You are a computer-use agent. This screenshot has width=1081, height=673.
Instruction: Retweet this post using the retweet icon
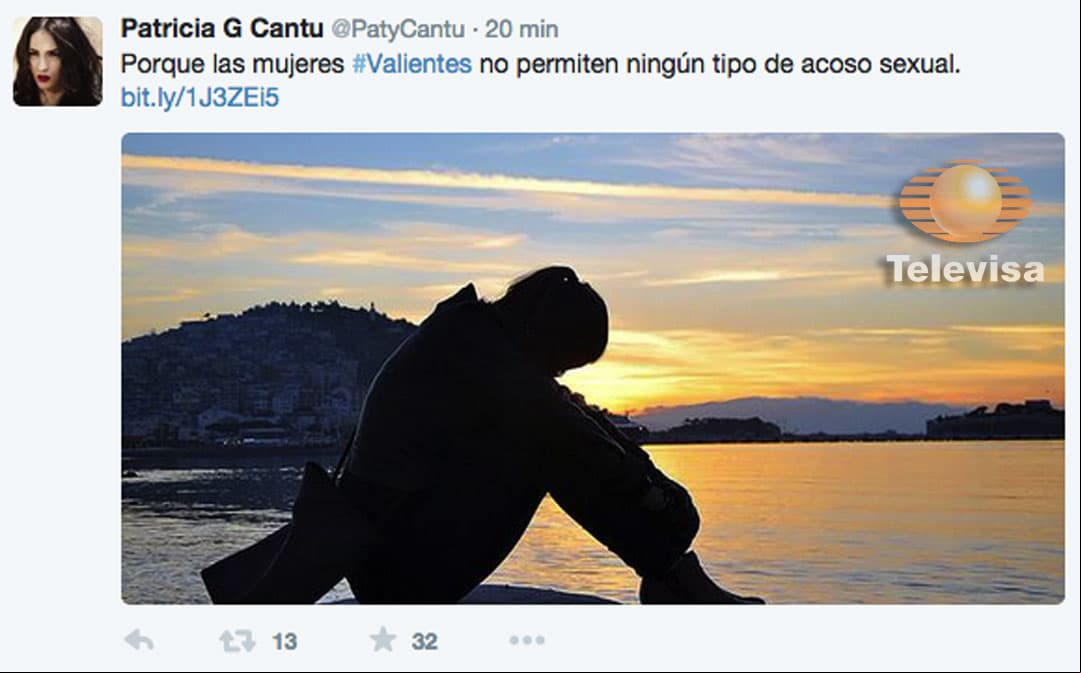pyautogui.click(x=236, y=641)
